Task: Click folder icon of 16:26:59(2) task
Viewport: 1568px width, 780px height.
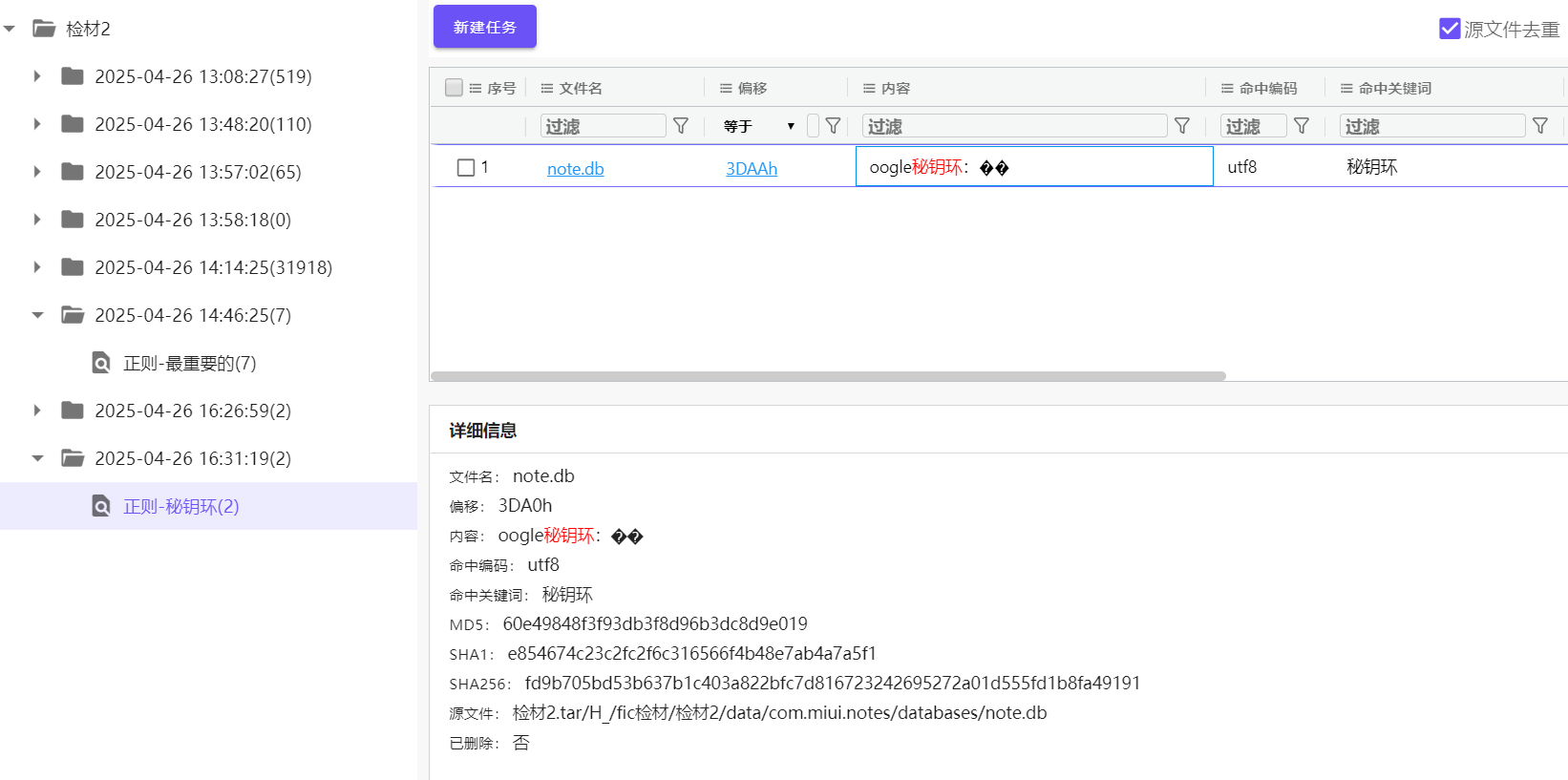Action: pyautogui.click(x=73, y=410)
